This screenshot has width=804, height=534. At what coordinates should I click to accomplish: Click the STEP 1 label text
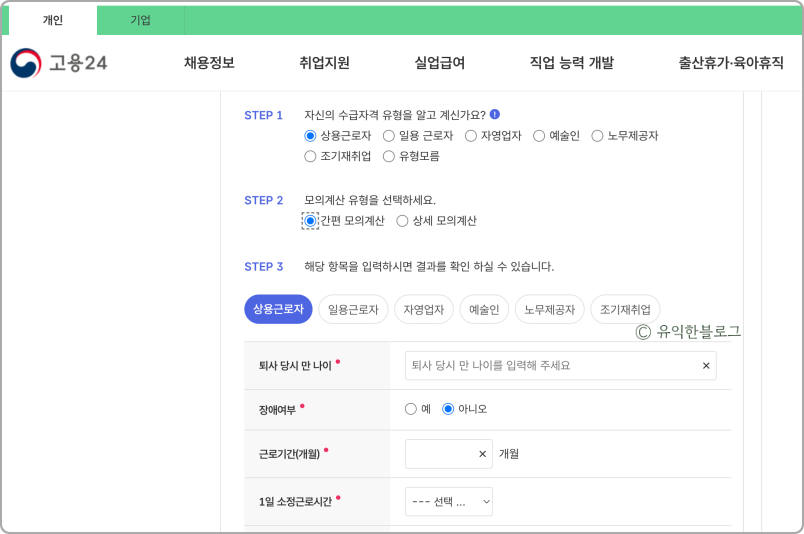click(264, 115)
